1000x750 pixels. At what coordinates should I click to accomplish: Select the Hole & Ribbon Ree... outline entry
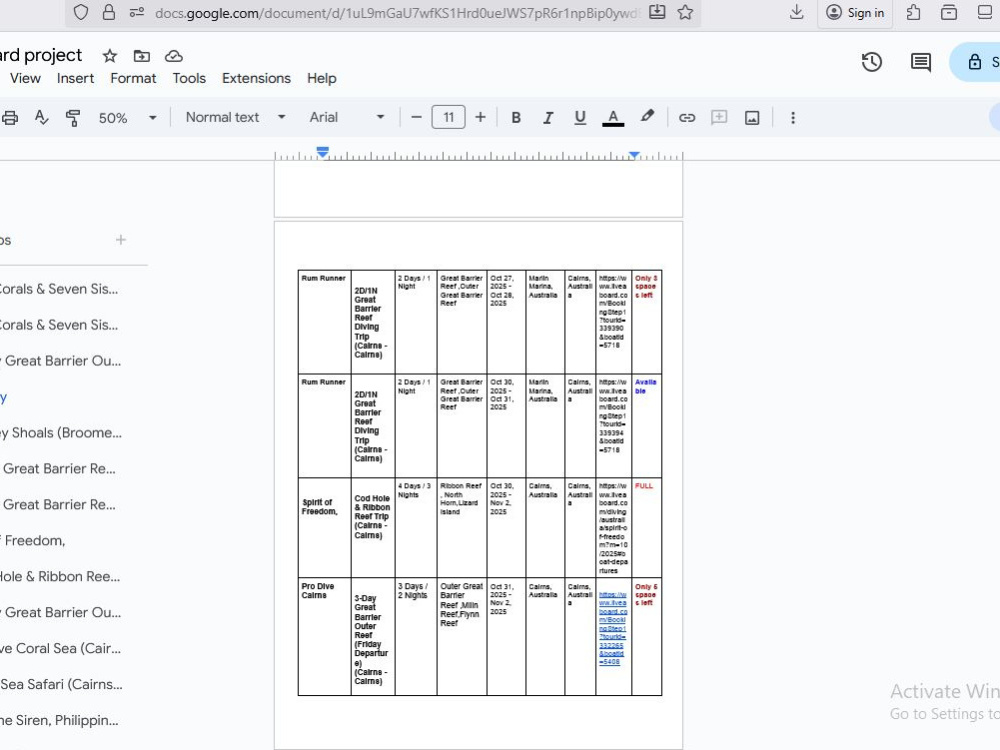point(62,577)
